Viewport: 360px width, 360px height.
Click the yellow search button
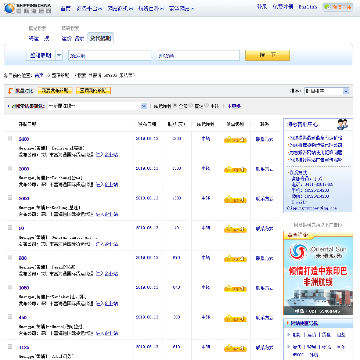point(267,55)
